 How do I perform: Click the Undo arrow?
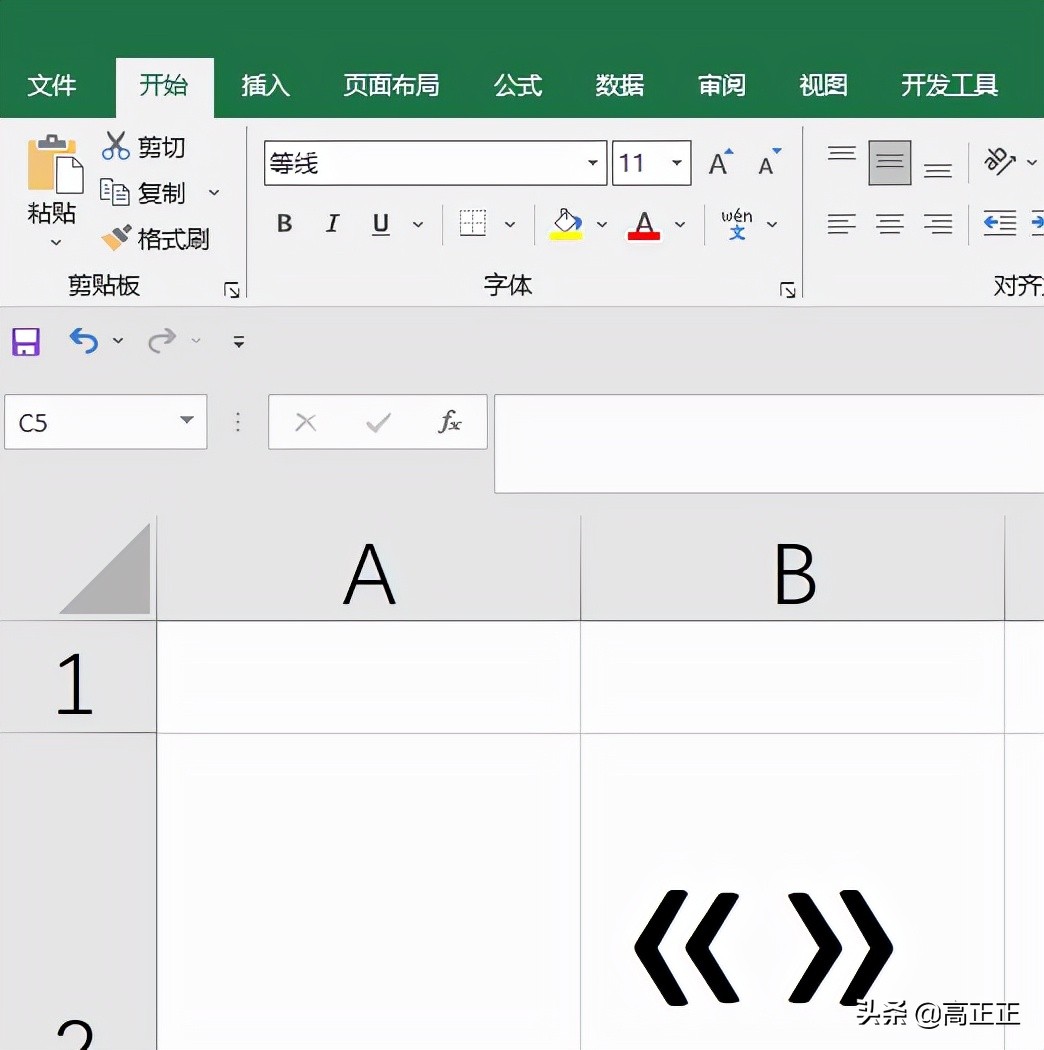coord(82,340)
